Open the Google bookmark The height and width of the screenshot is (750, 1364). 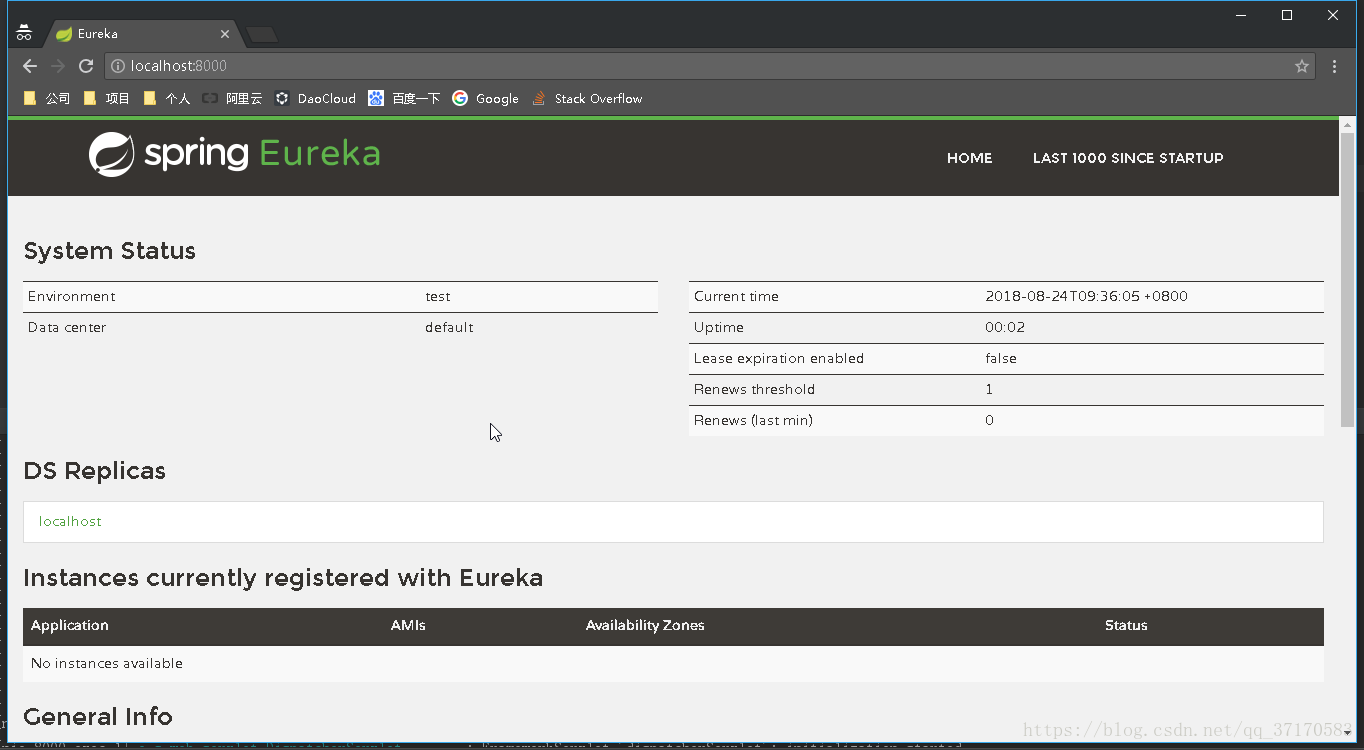[x=485, y=98]
